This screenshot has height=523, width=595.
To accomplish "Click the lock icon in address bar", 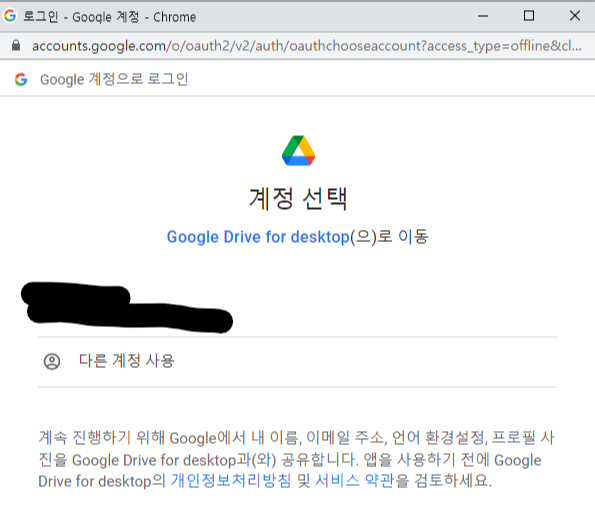I will [x=16, y=45].
